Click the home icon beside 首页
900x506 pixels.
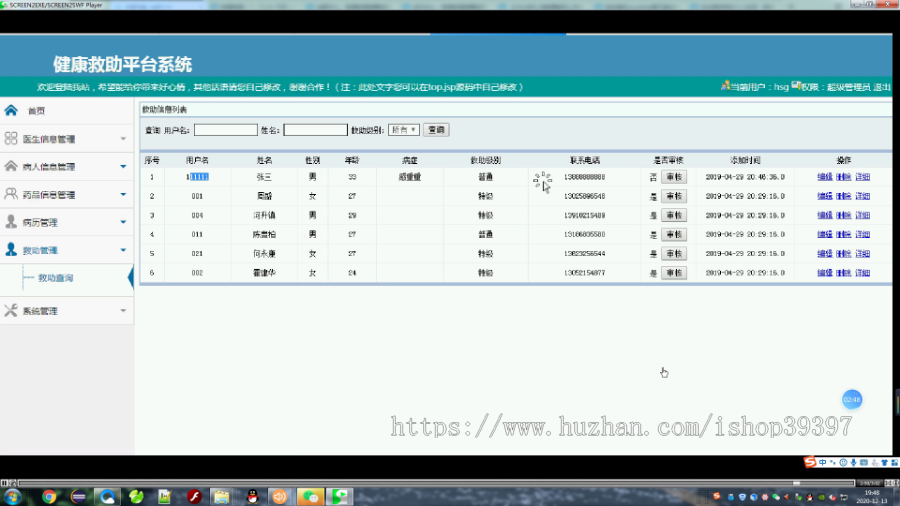pos(11,110)
